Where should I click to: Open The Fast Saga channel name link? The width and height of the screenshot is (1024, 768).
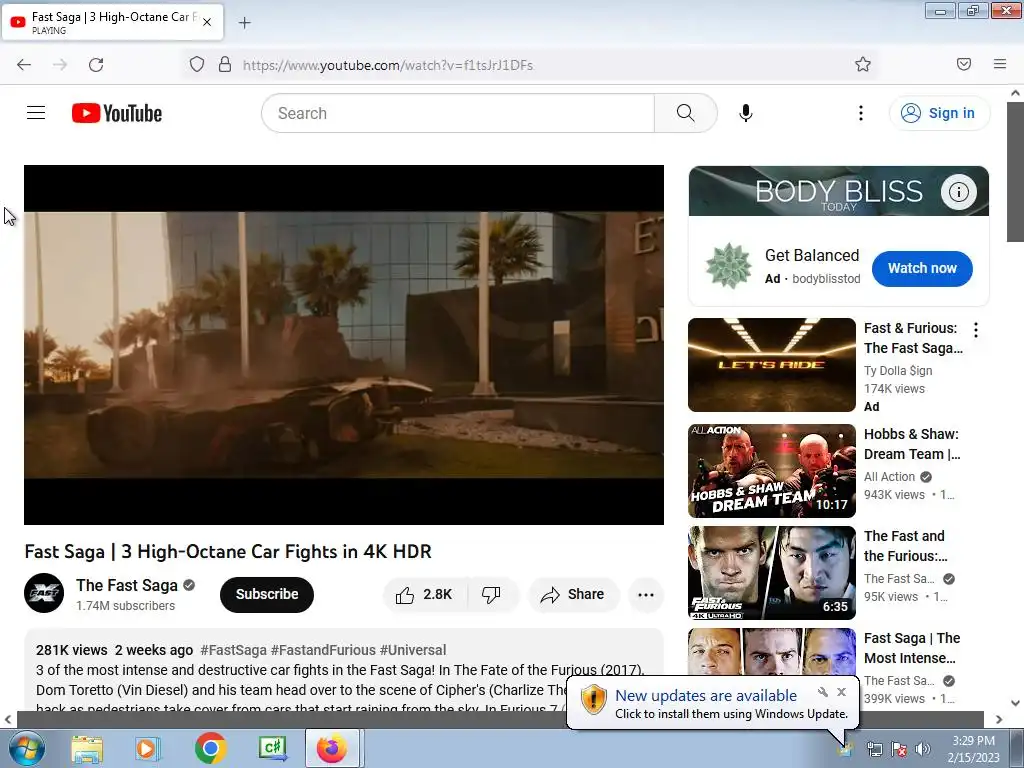[x=127, y=585]
